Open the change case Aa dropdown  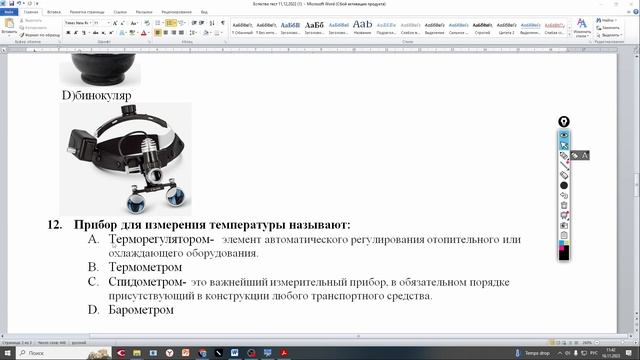click(x=134, y=23)
